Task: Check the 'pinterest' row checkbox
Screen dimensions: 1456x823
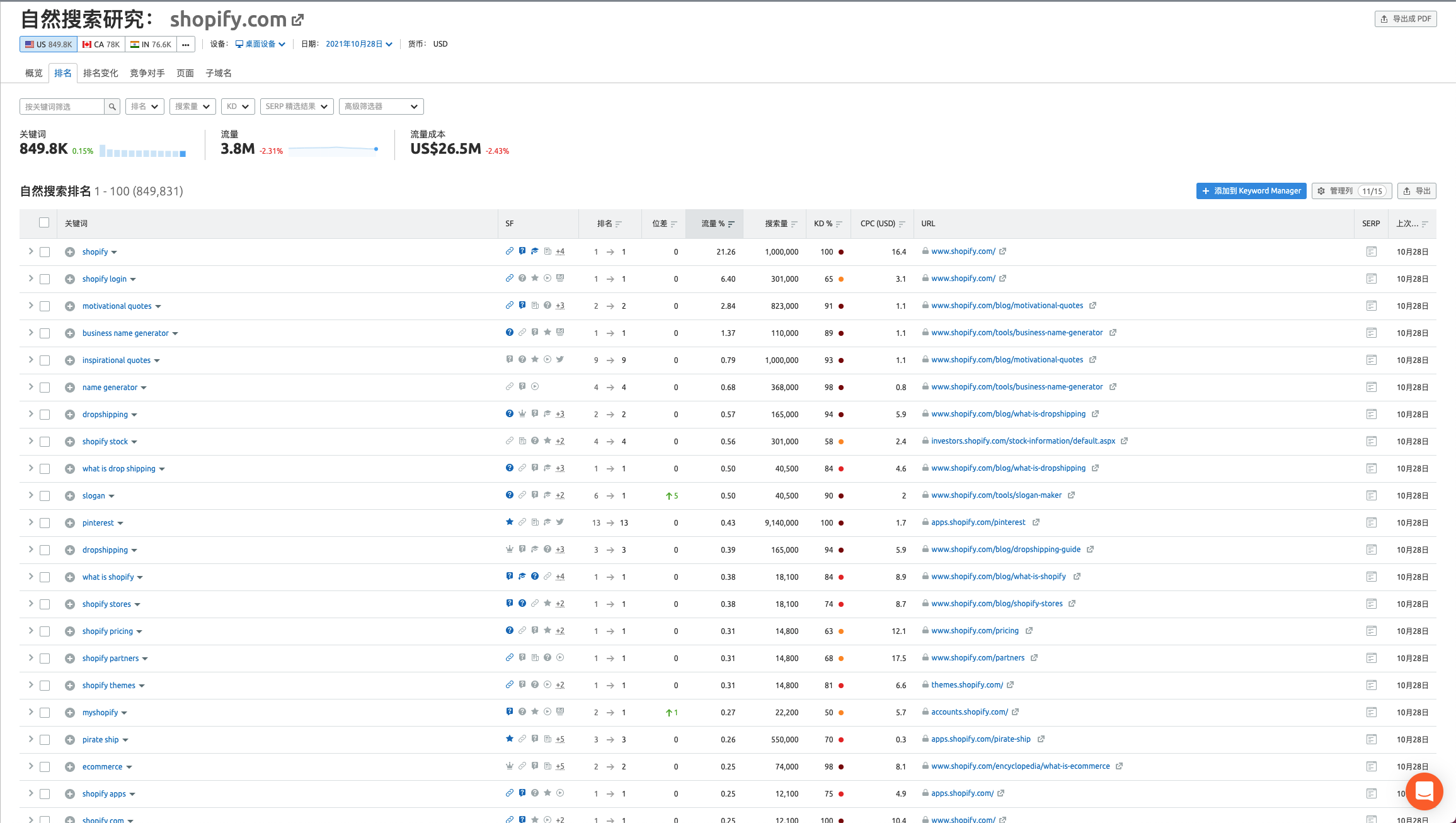Action: point(45,523)
